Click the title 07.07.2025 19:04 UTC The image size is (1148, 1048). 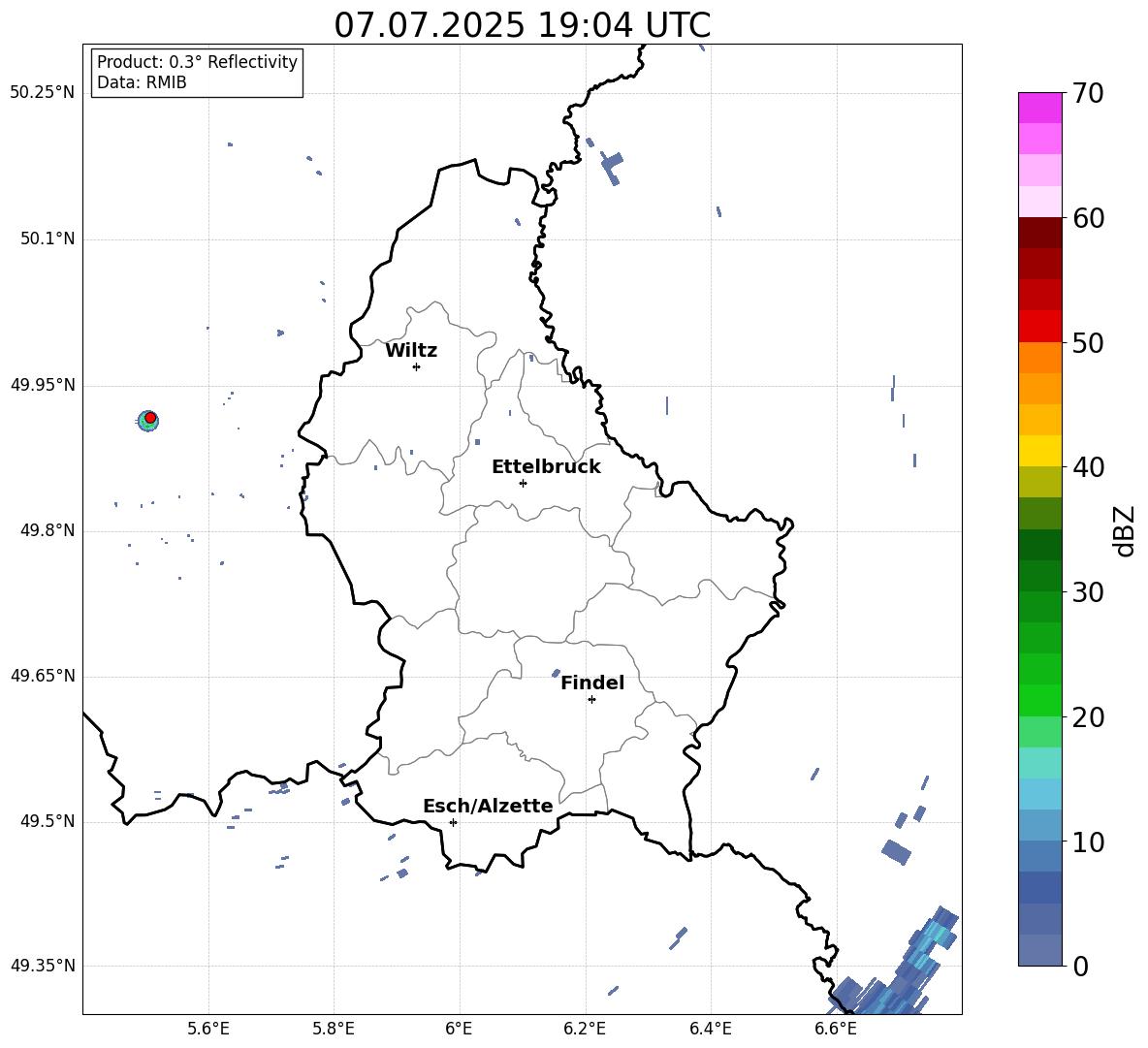522,25
